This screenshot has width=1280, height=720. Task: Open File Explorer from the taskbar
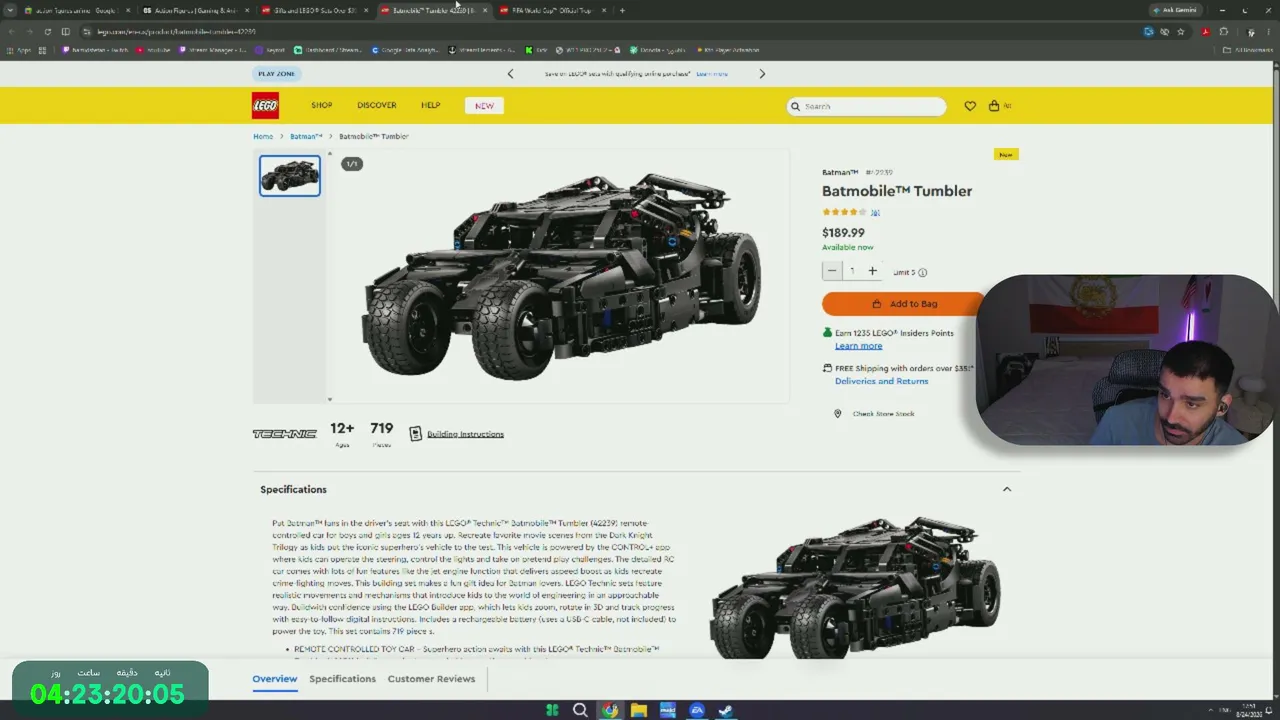click(x=638, y=711)
